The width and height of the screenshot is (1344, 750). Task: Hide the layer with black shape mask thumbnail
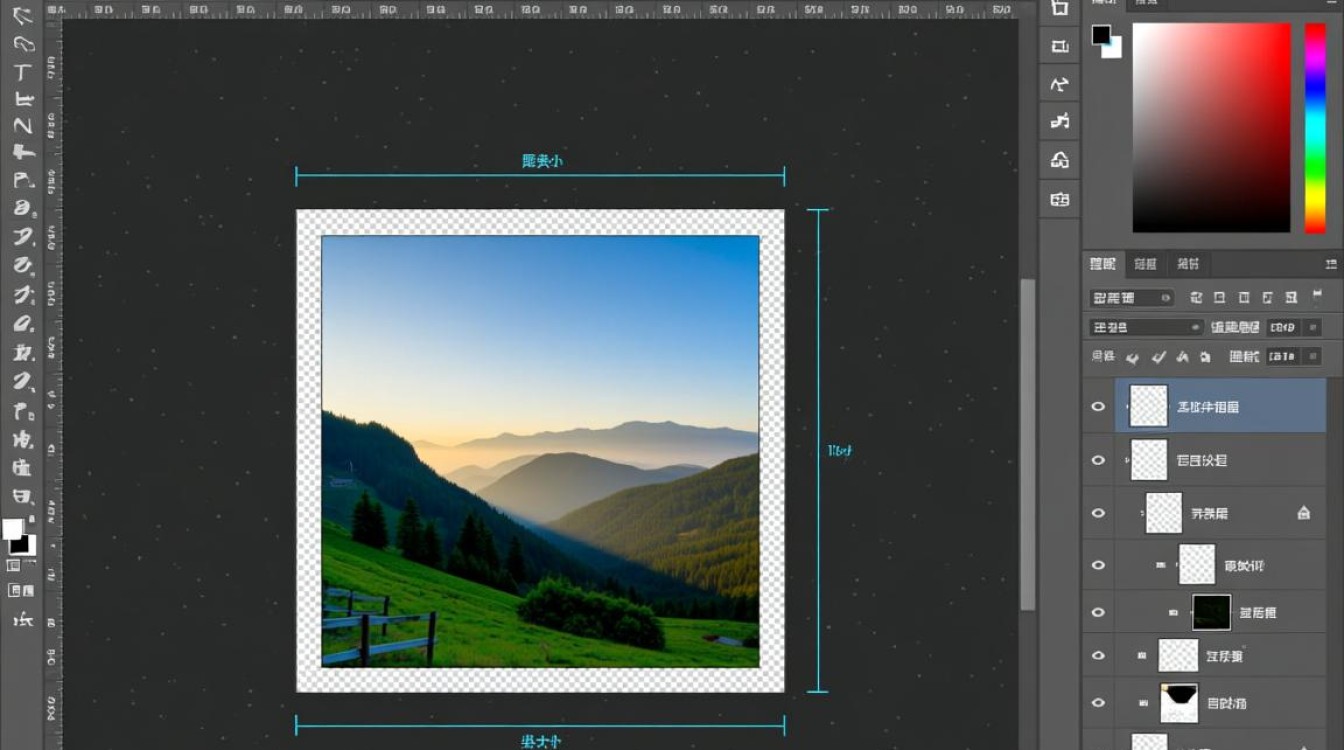[x=1098, y=703]
